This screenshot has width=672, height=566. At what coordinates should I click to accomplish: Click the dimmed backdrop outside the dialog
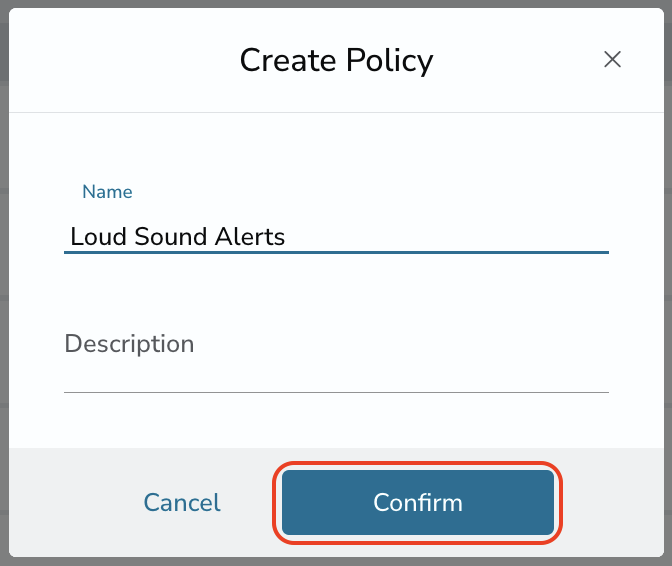[4, 283]
